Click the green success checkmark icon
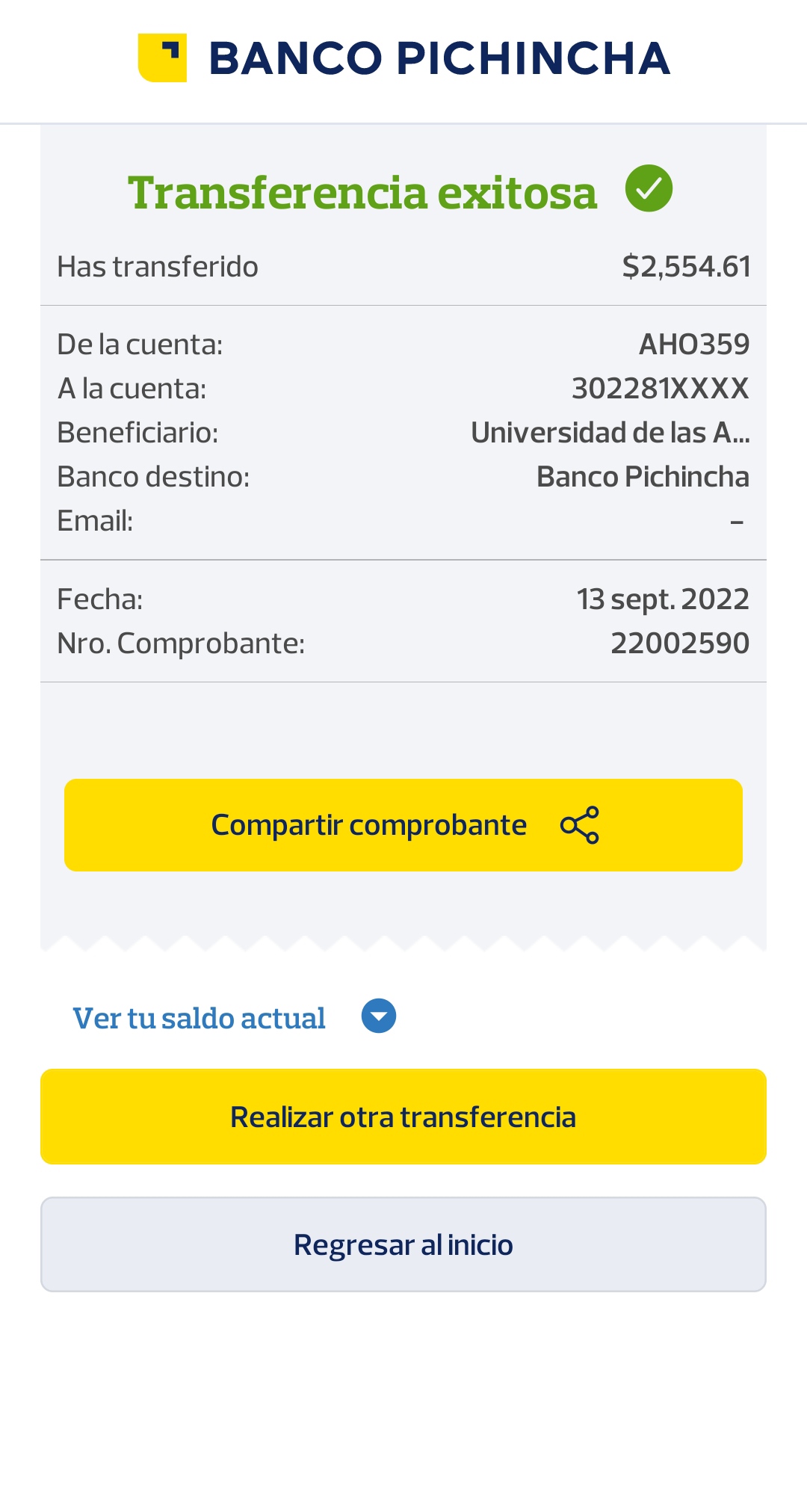The width and height of the screenshot is (807, 1512). [649, 188]
